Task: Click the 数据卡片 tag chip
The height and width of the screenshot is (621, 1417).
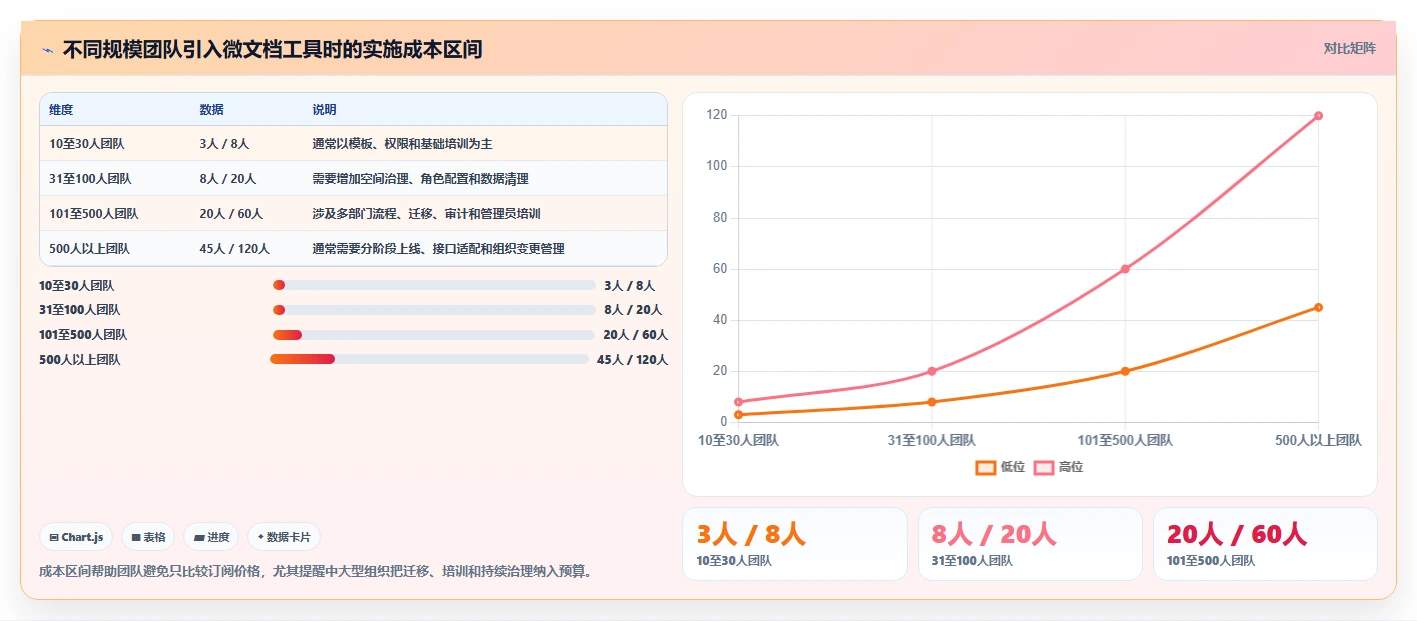Action: [x=284, y=537]
